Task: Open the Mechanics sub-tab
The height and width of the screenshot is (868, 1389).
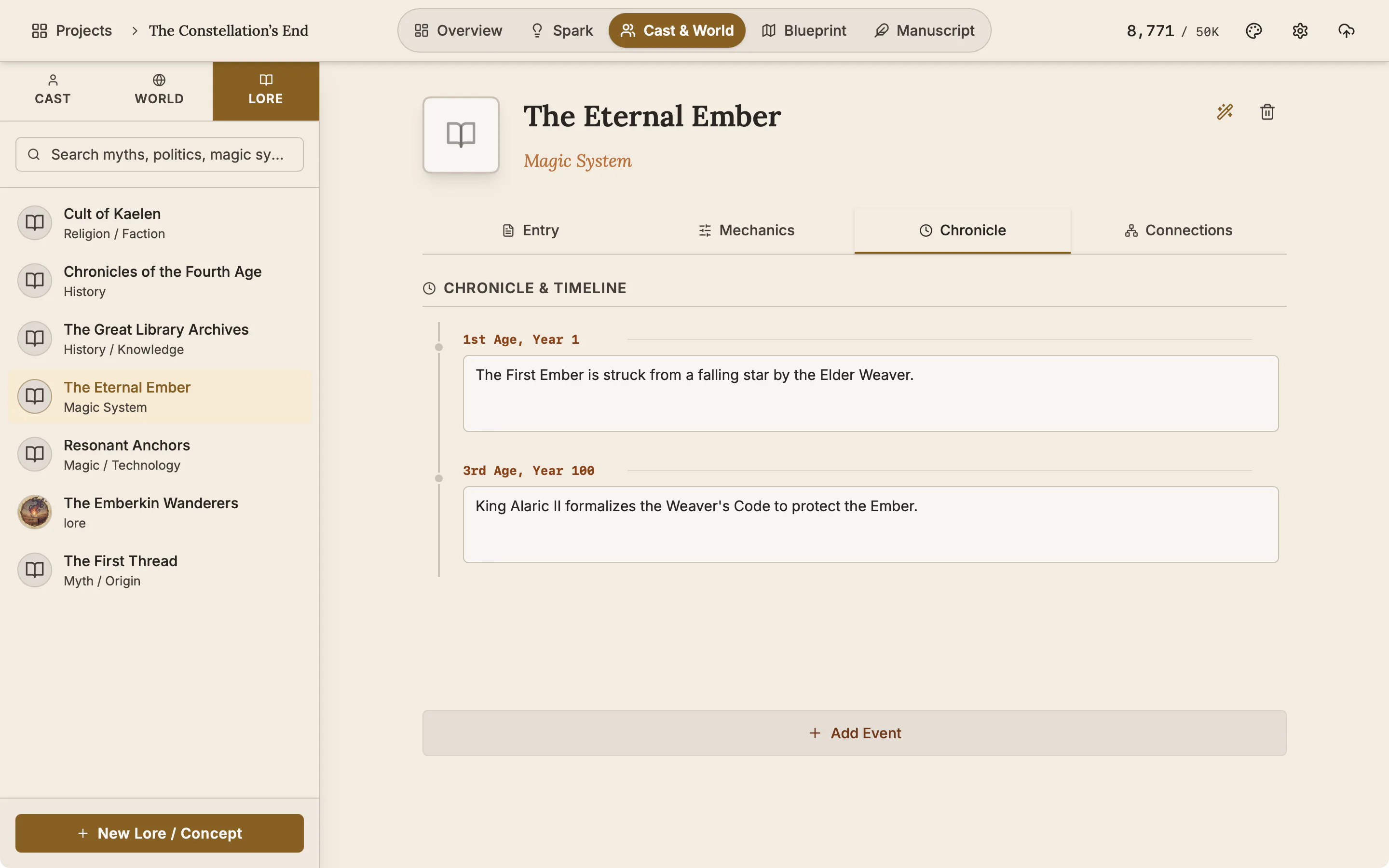Action: pos(746,230)
